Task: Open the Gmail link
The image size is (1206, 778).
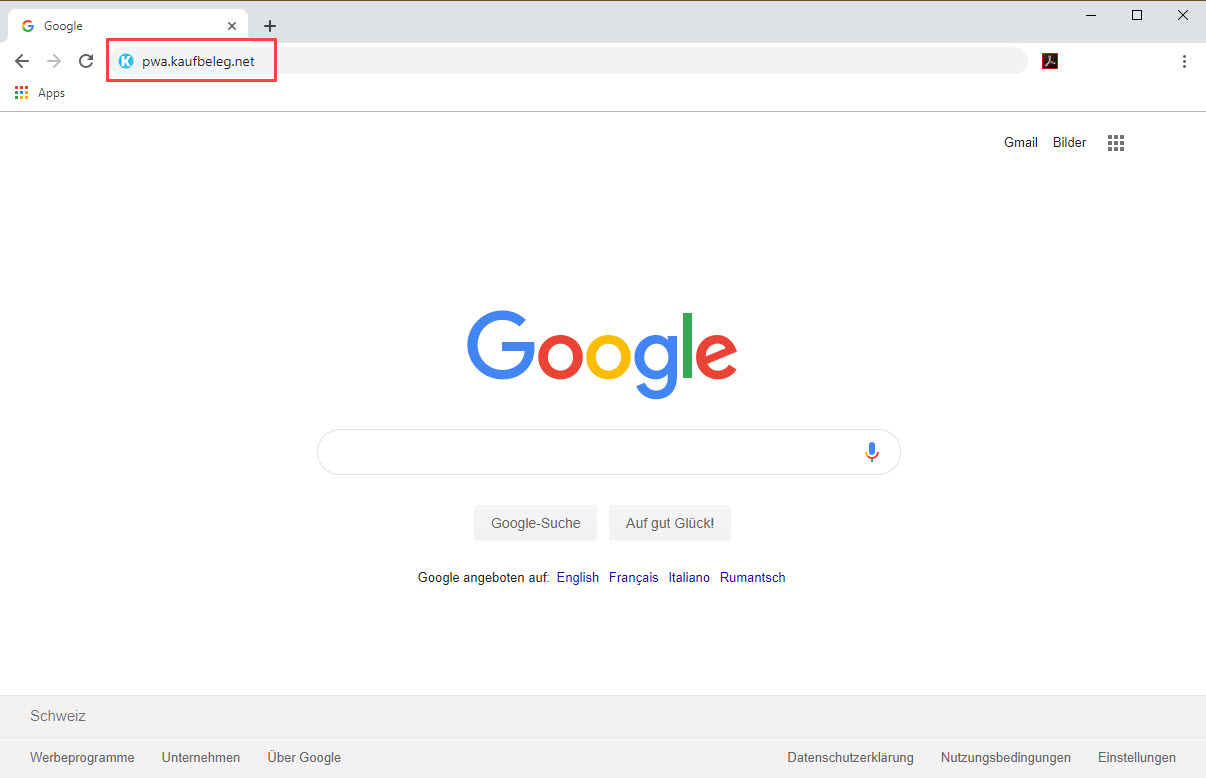Action: pyautogui.click(x=1020, y=143)
